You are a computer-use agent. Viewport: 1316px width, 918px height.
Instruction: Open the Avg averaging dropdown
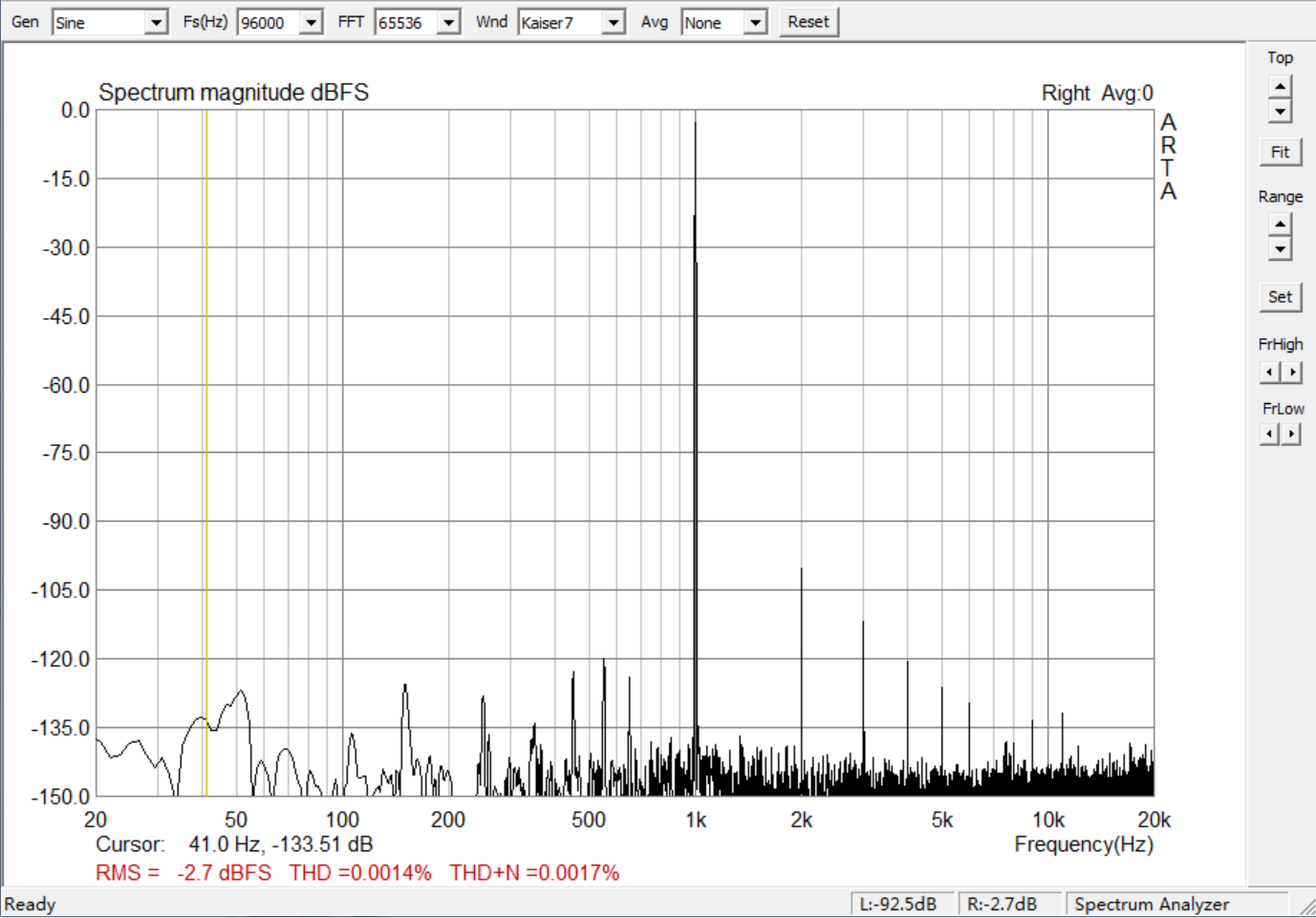pyautogui.click(x=724, y=22)
